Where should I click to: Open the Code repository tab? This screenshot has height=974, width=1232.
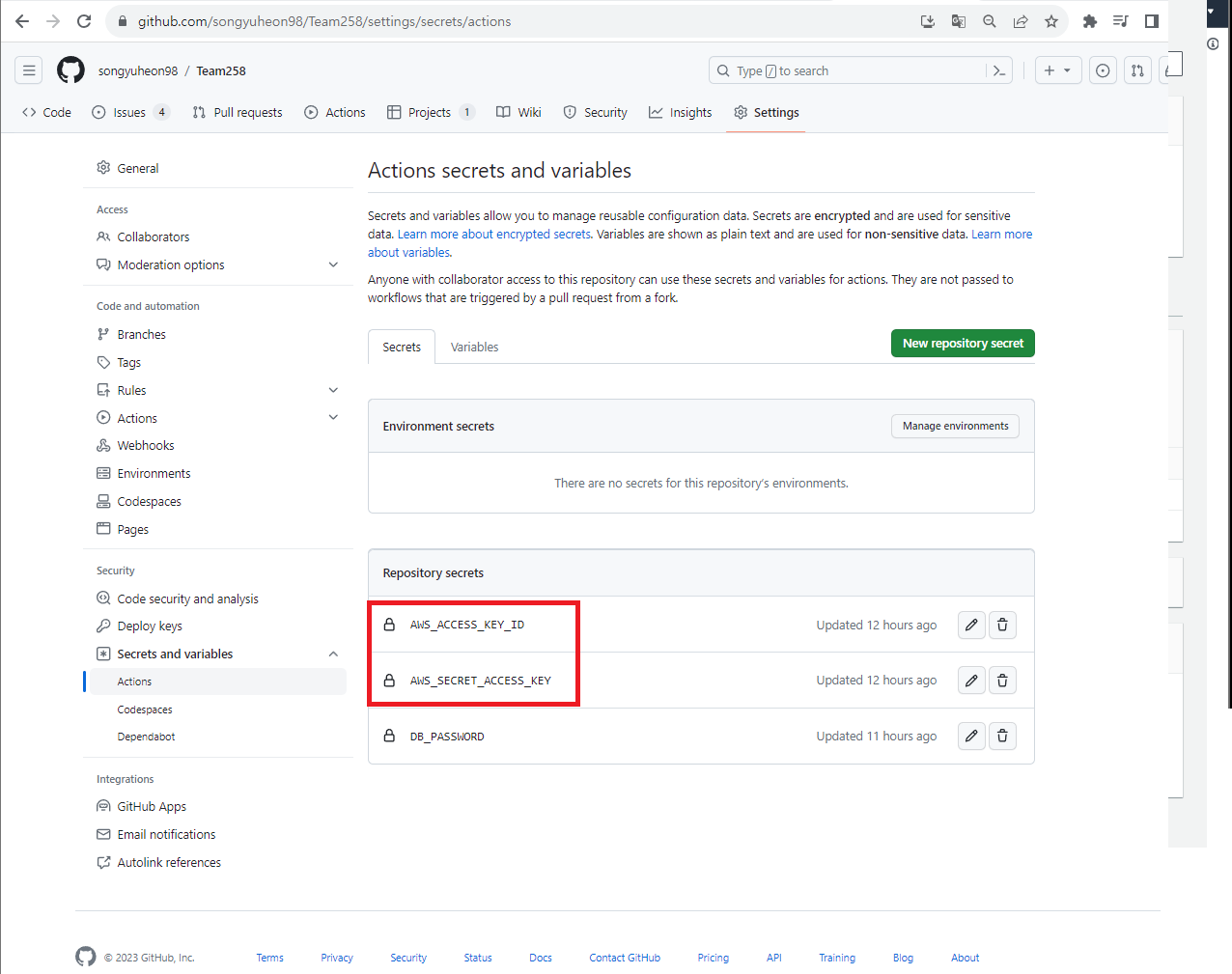(x=46, y=112)
